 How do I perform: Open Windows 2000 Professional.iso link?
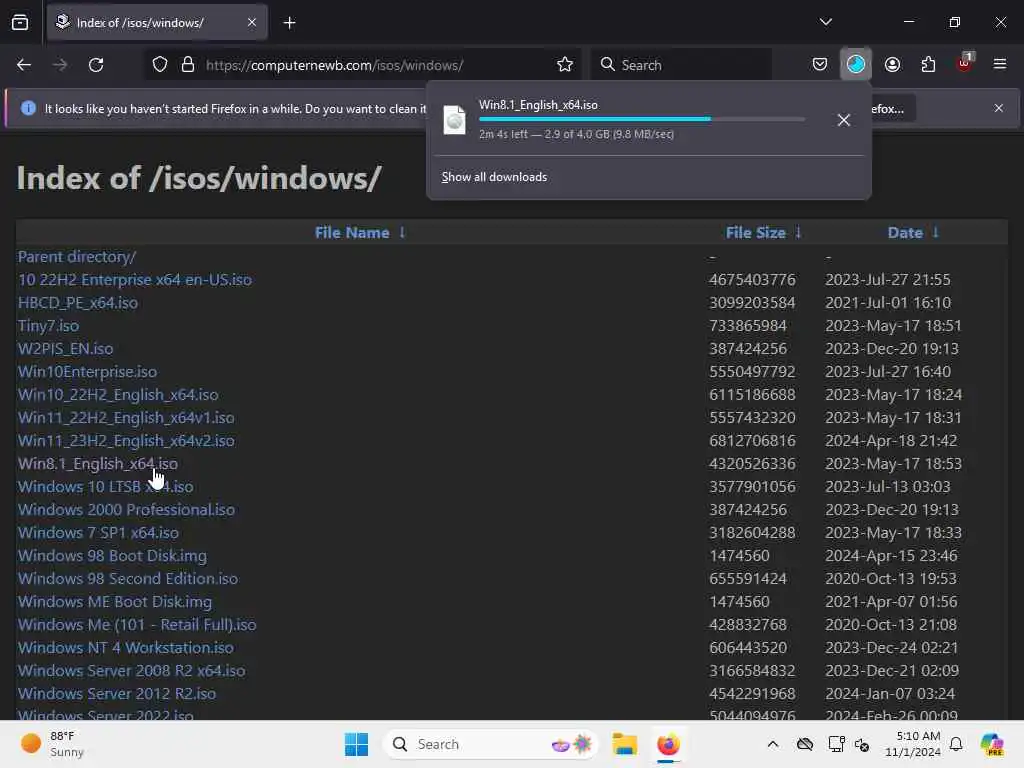(x=126, y=509)
